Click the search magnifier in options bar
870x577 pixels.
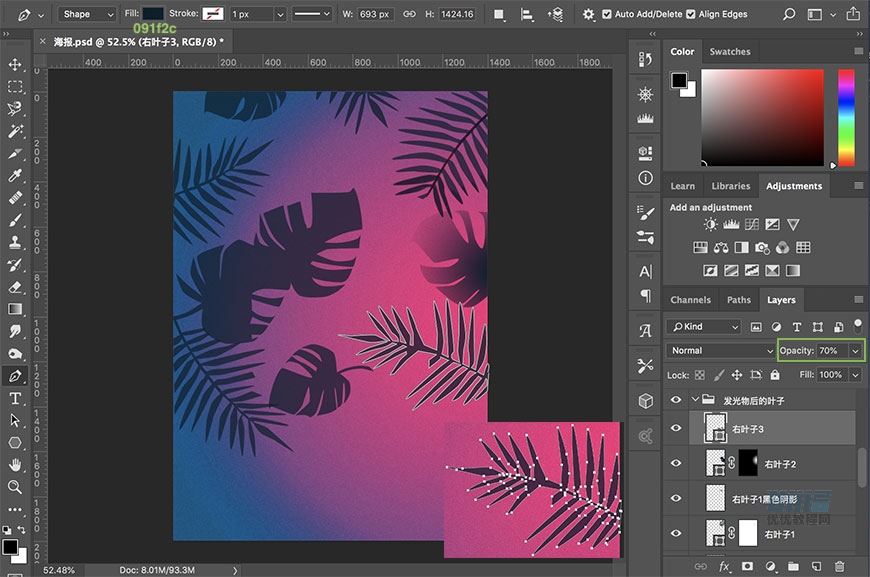[789, 14]
